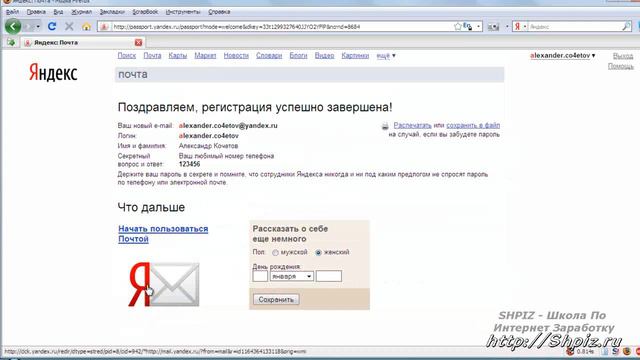The width and height of the screenshot is (640, 360).
Task: Click the Выход link
Action: point(623,56)
